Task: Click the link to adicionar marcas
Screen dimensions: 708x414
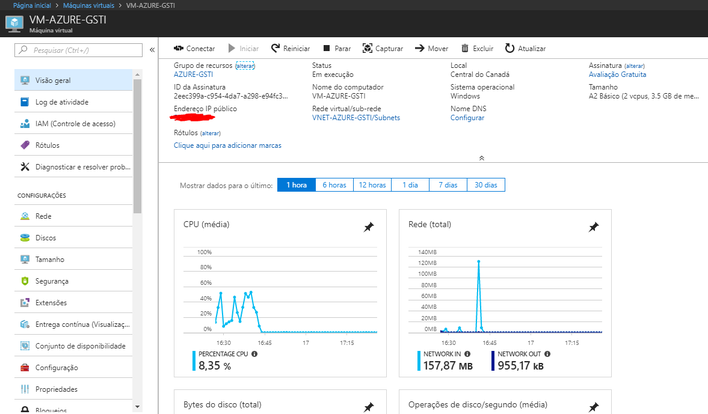Action: [228, 145]
